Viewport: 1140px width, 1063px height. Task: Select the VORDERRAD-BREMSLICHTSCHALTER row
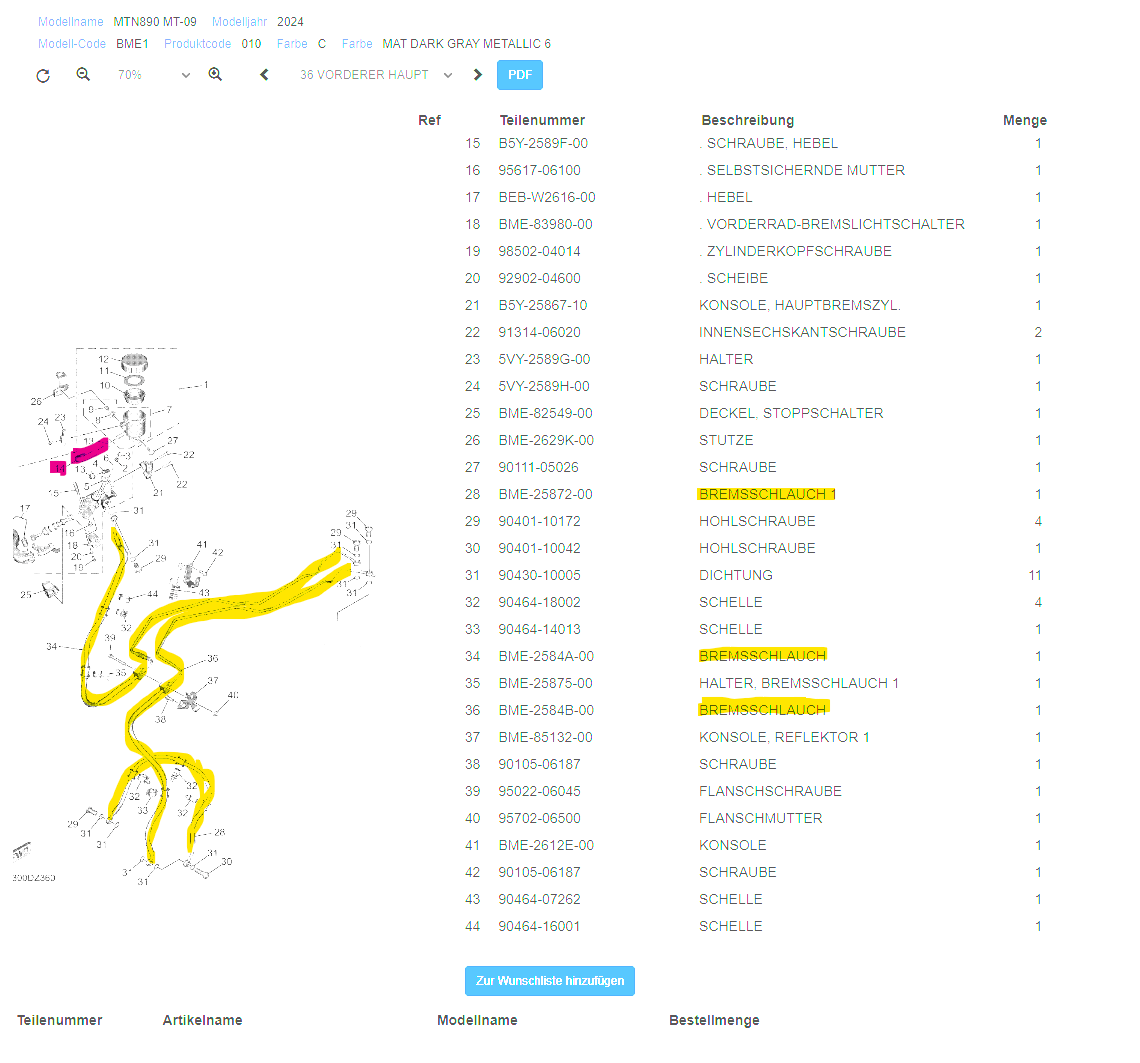834,224
